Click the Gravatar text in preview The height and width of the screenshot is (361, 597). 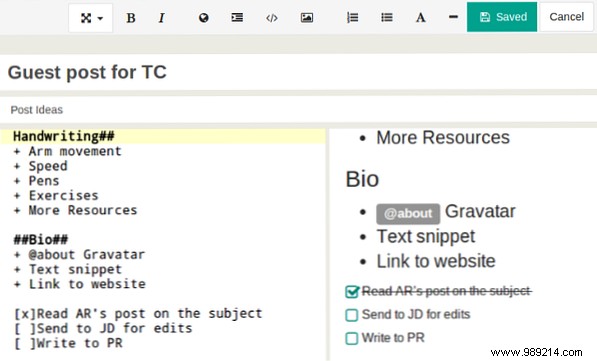480,211
